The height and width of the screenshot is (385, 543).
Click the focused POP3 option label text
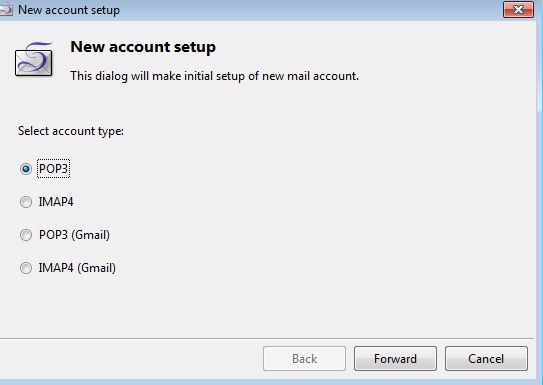(x=53, y=169)
